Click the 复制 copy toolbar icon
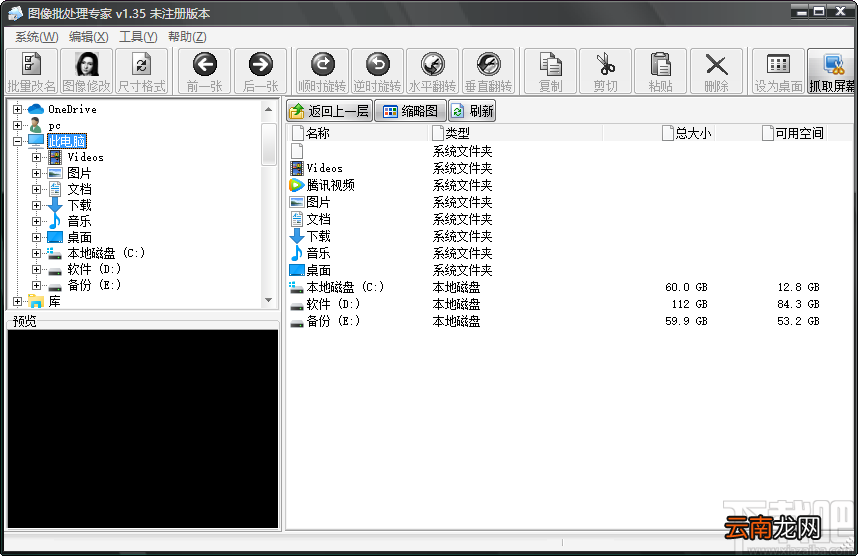 click(550, 71)
